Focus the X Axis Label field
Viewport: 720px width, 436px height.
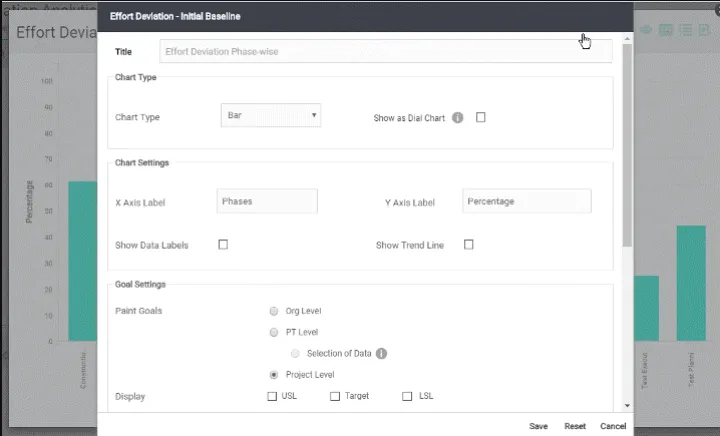[x=267, y=201]
